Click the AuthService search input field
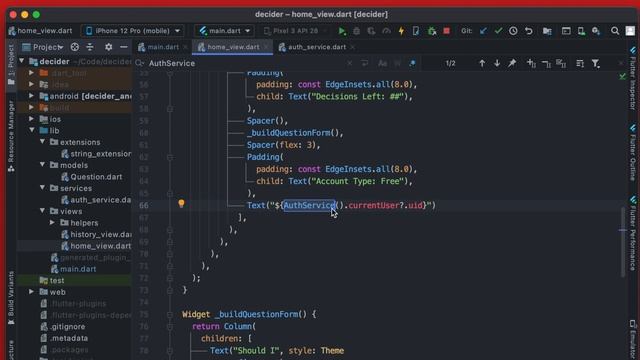Viewport: 640px width, 360px height. 245,63
